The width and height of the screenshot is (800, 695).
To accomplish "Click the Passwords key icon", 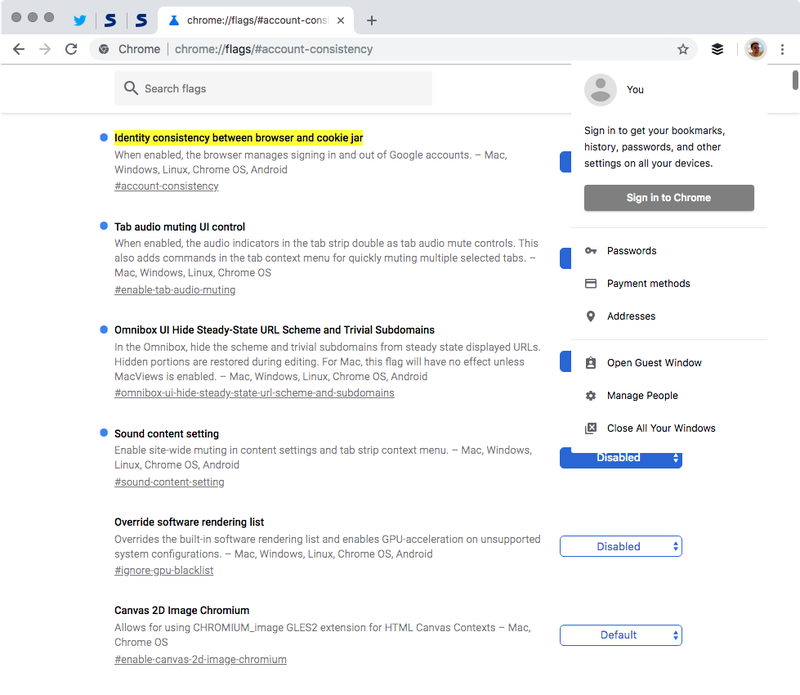I will pos(591,250).
